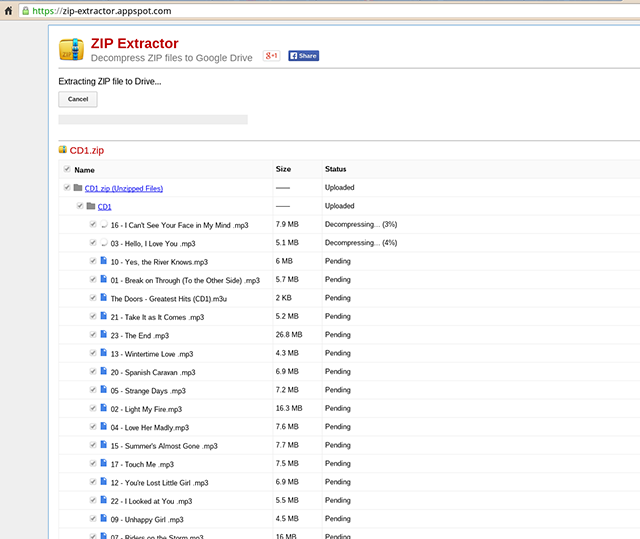This screenshot has width=640, height=539.
Task: Click spinner icon for 16 - I Can't See Your Face
Action: 104,224
